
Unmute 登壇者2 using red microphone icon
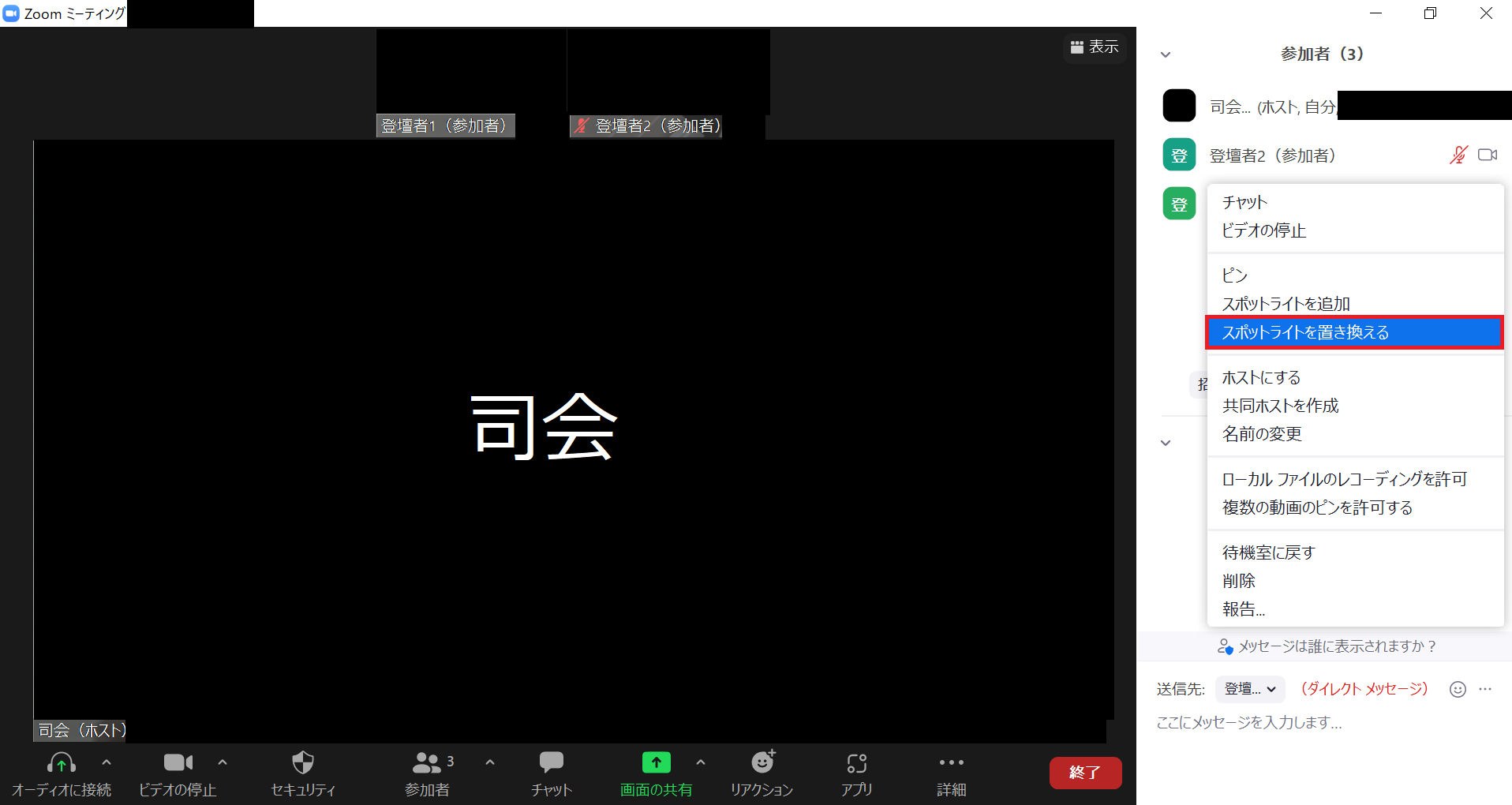pos(1458,155)
